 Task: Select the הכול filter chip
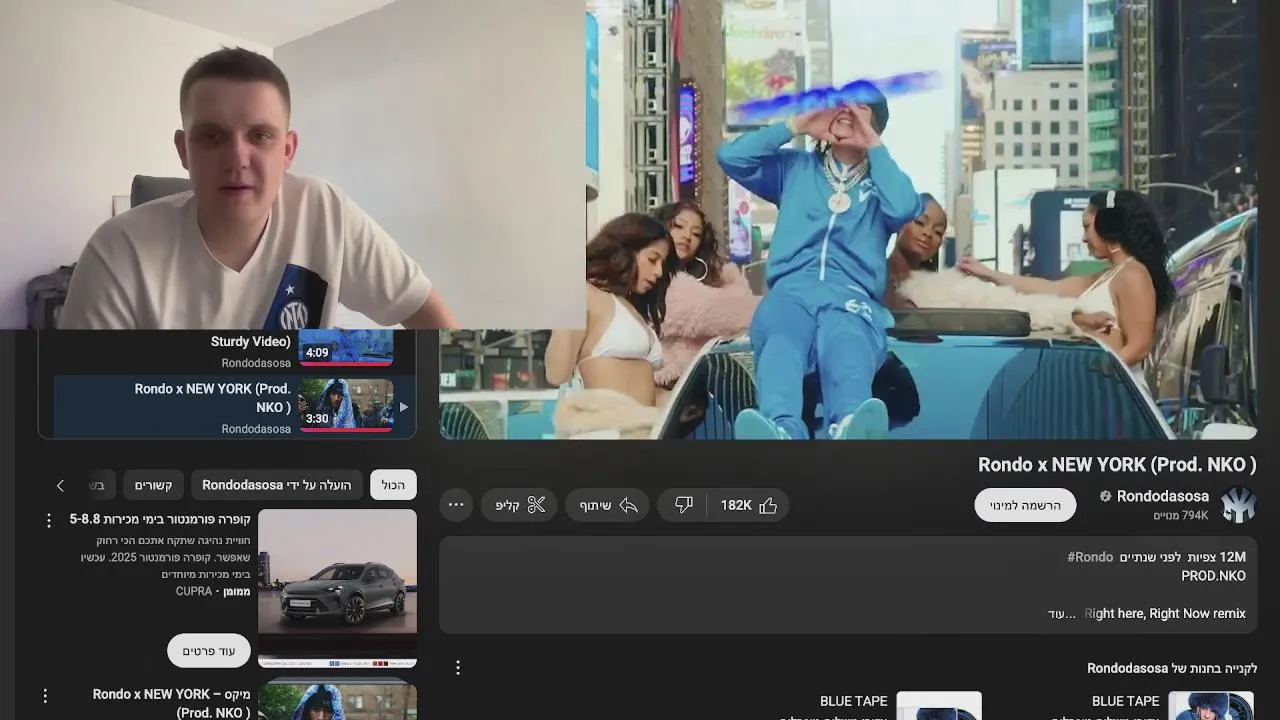point(393,485)
